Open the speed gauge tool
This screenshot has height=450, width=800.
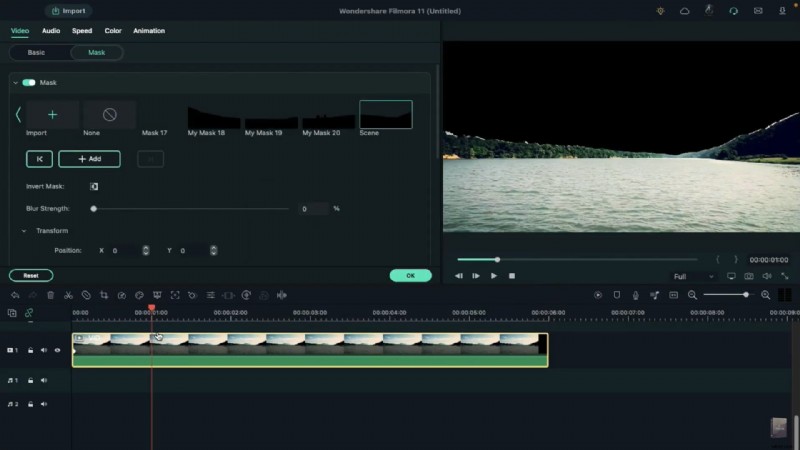coord(121,295)
